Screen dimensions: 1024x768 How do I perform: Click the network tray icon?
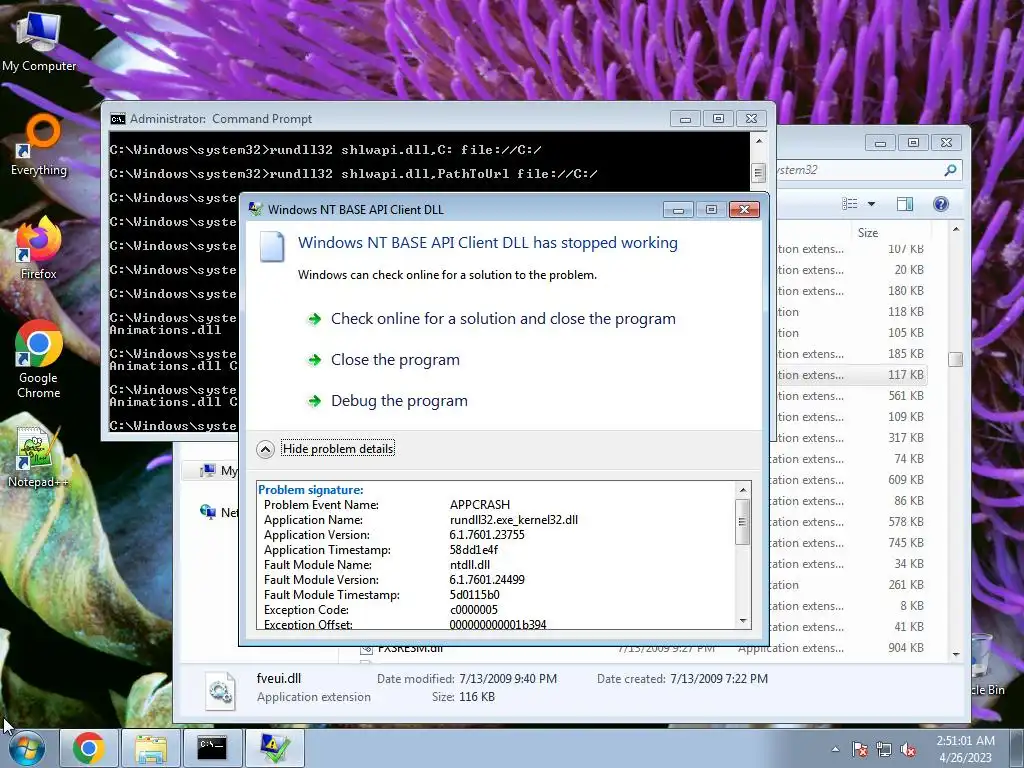pos(884,749)
